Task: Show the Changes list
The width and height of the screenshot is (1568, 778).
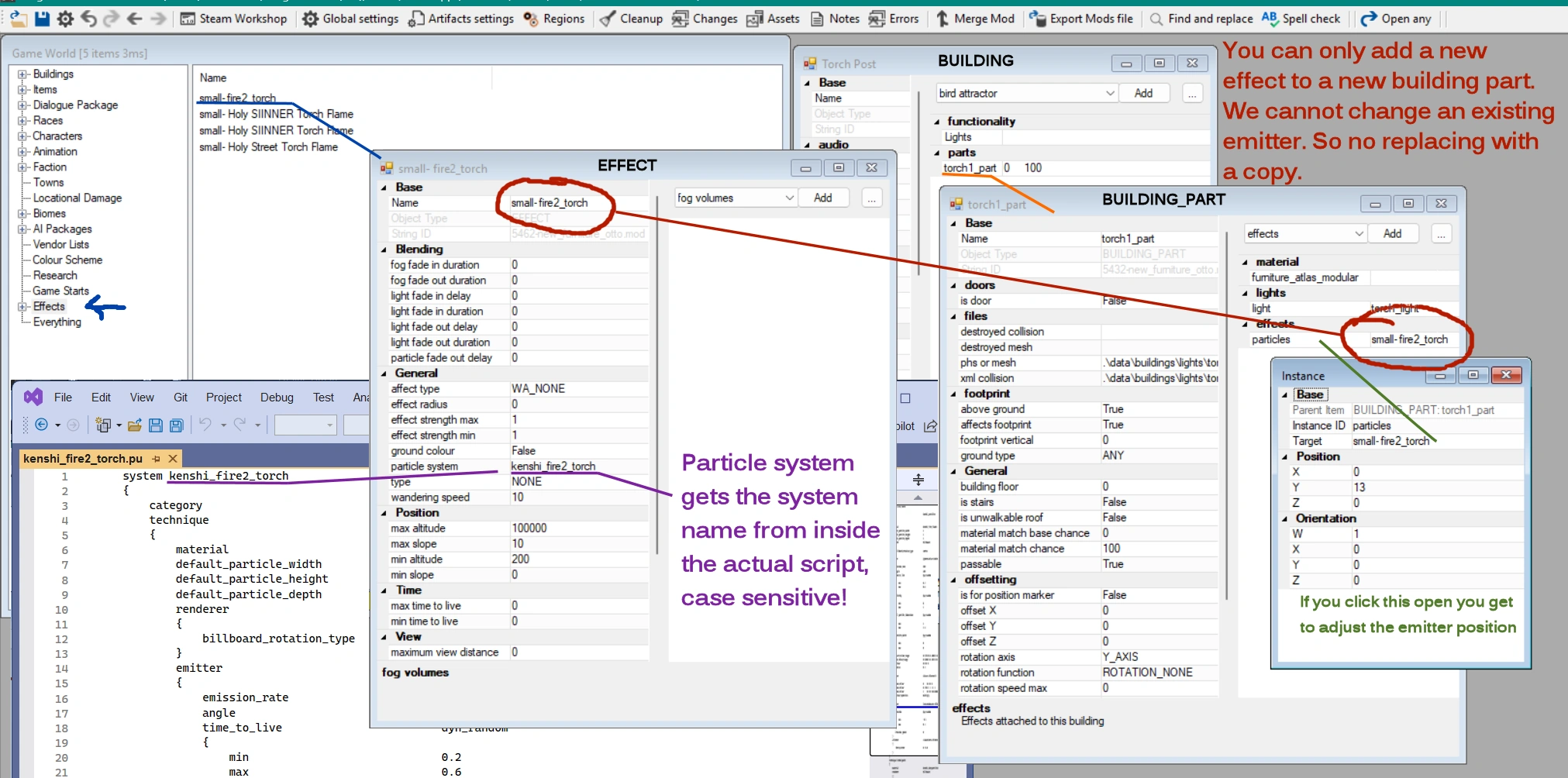Action: click(x=705, y=19)
